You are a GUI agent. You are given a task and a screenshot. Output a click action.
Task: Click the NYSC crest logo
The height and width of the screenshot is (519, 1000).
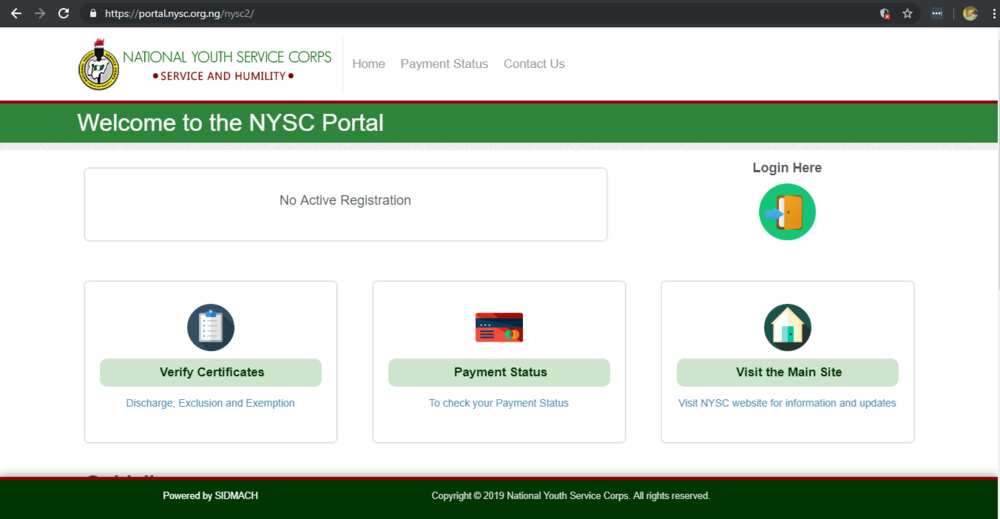pos(98,65)
